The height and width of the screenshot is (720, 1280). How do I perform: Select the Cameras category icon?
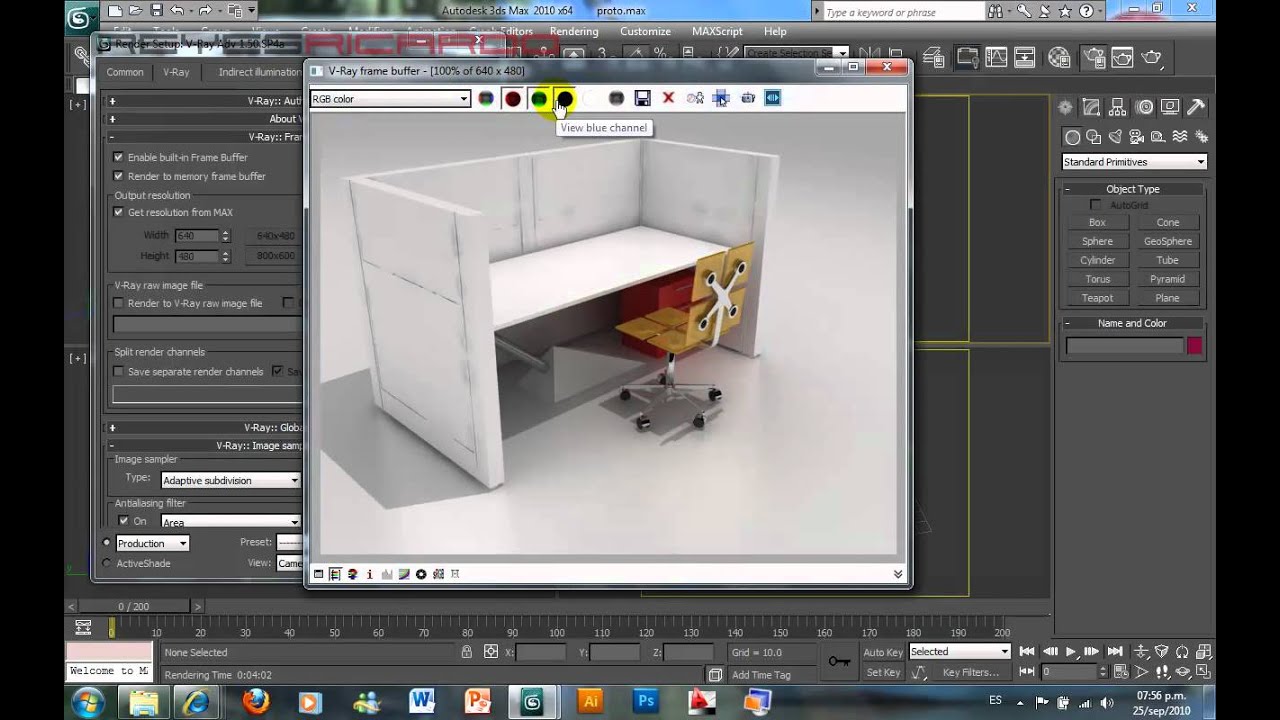[1136, 137]
